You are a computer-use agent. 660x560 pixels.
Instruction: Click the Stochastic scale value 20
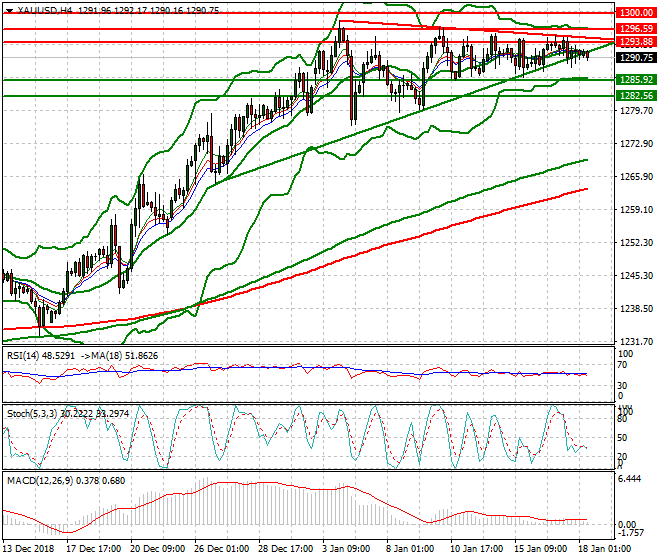pos(623,457)
